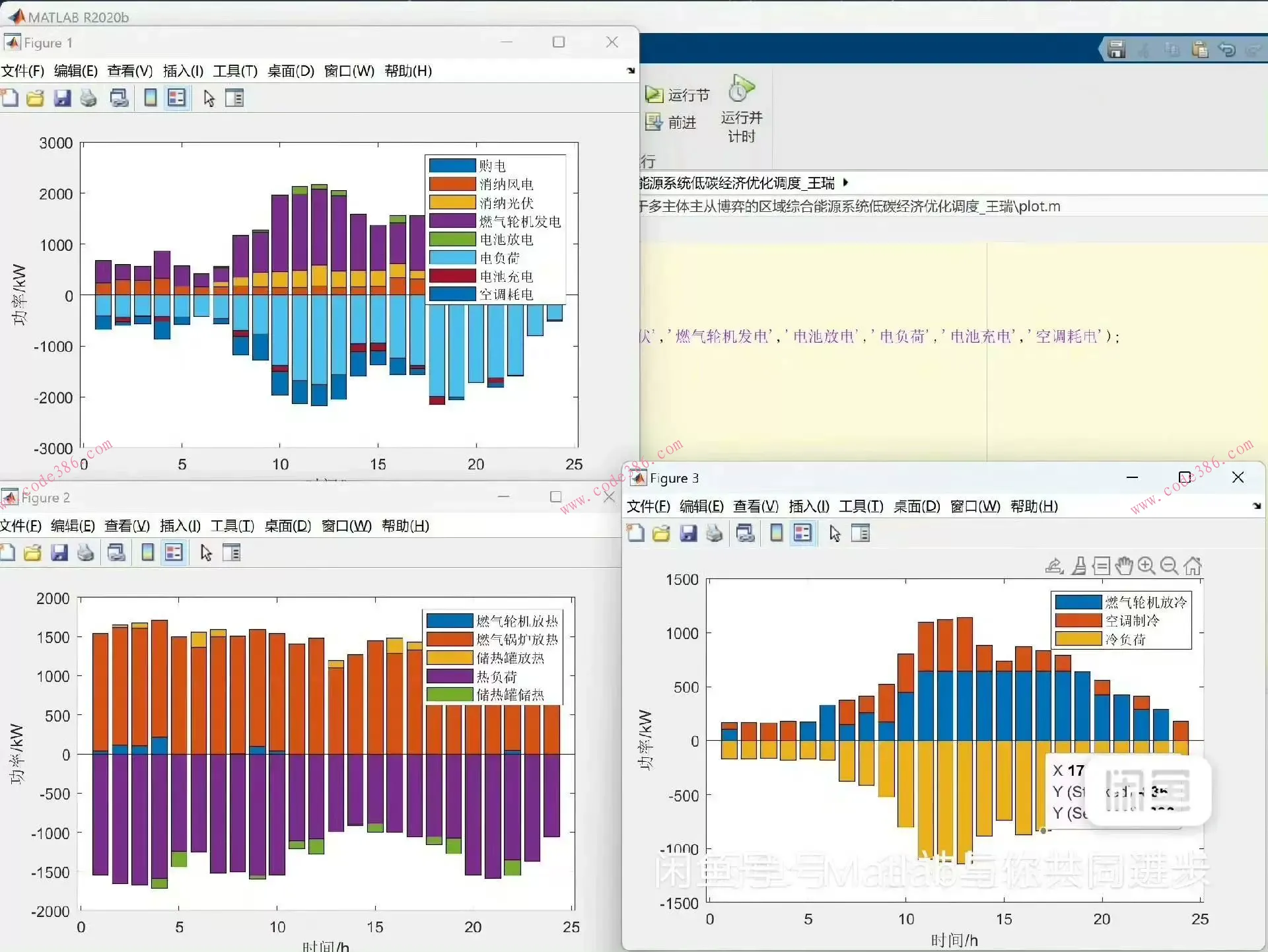The image size is (1268, 952).
Task: Select the Pan hand tool in Figure 3
Action: click(1124, 566)
